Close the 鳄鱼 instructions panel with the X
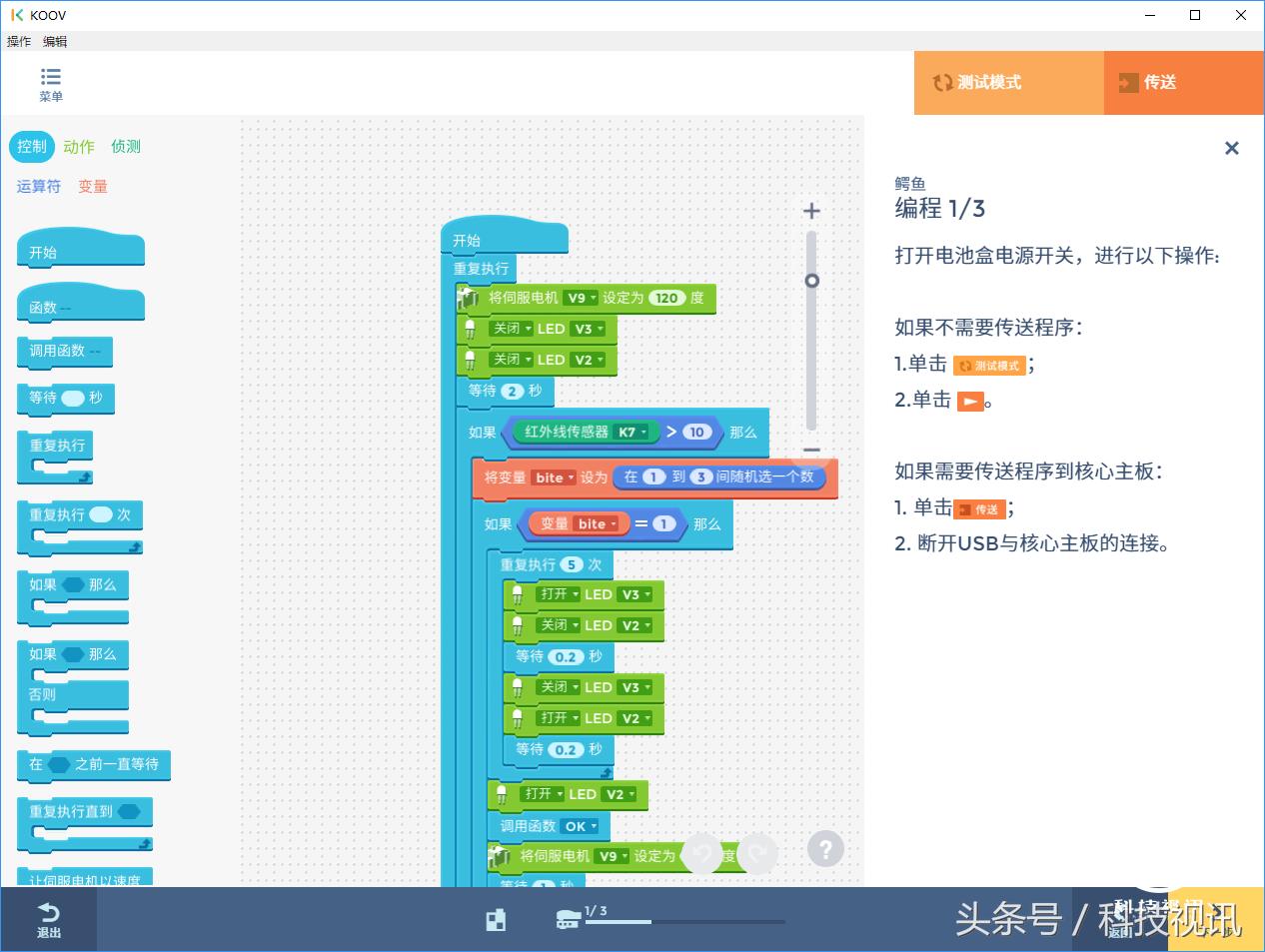The image size is (1265, 952). 1232,148
